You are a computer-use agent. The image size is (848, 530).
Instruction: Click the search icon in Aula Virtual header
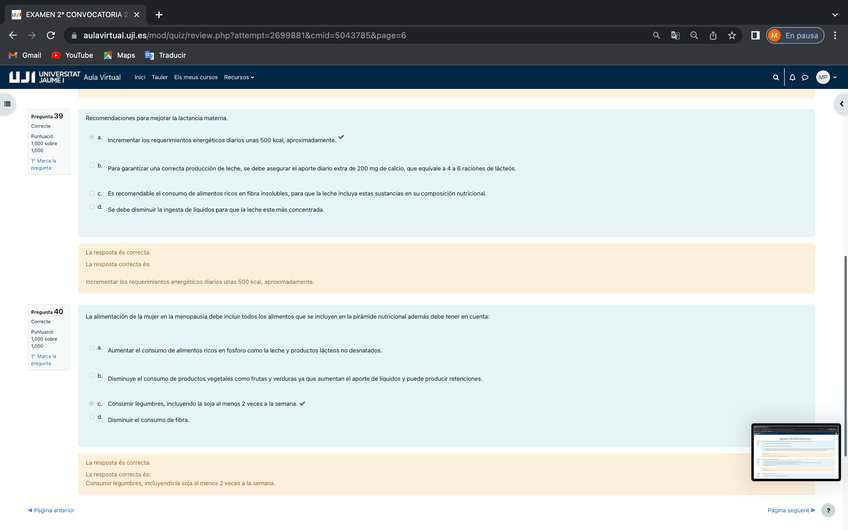pyautogui.click(x=776, y=77)
